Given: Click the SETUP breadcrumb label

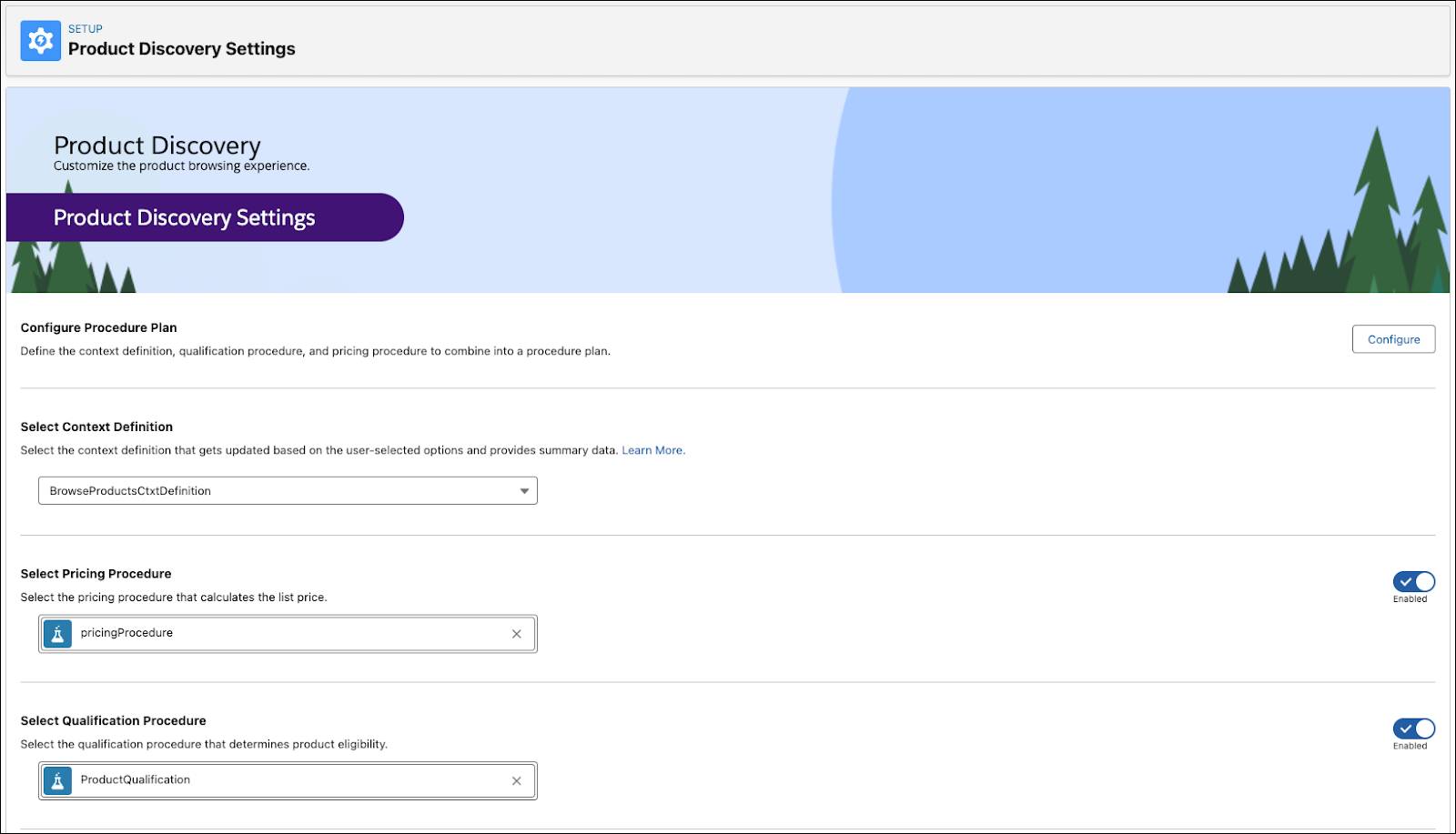Looking at the screenshot, I should [x=86, y=28].
